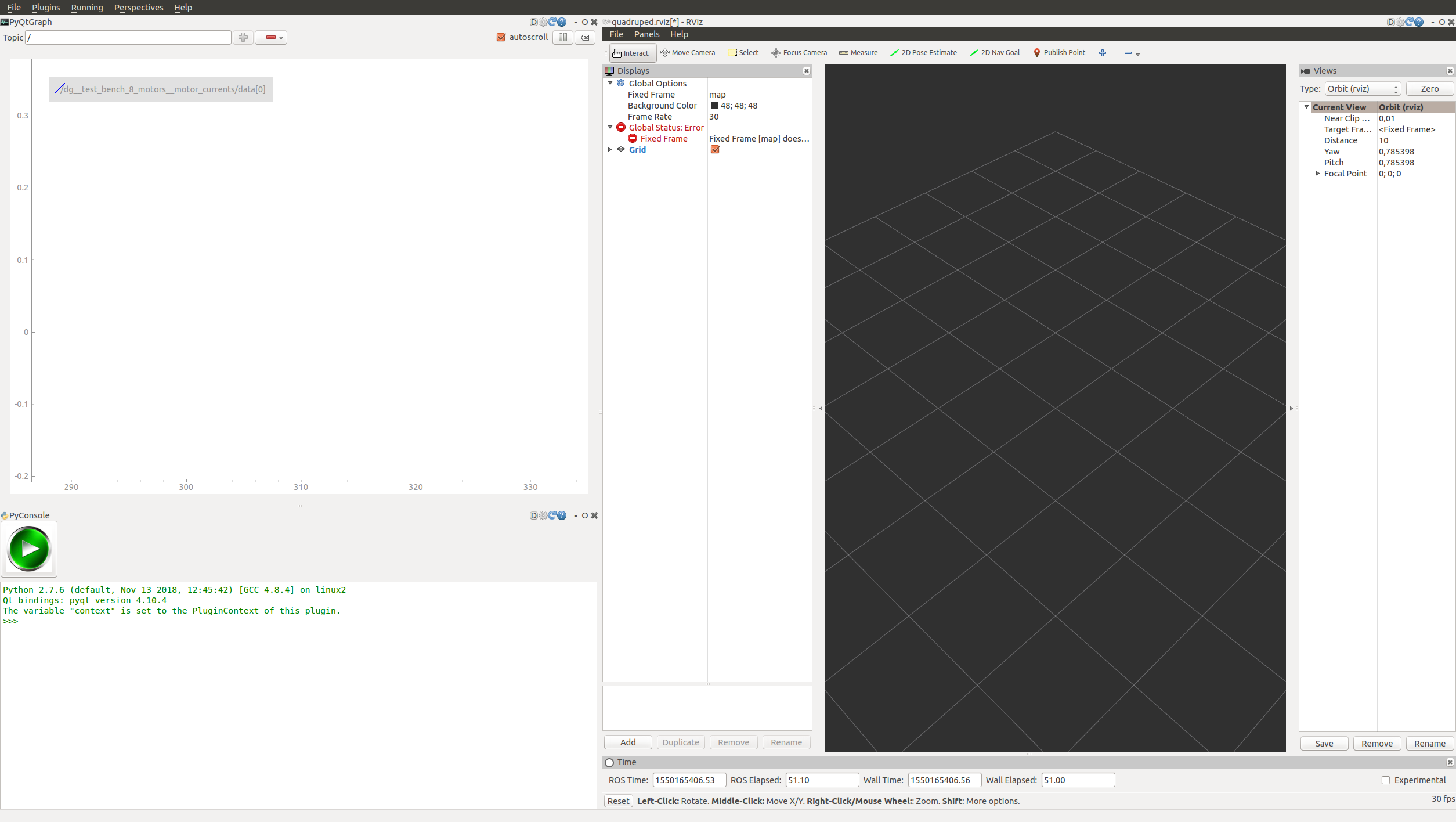1456x822 pixels.
Task: Click the Add button in Displays panel
Action: coord(627,742)
